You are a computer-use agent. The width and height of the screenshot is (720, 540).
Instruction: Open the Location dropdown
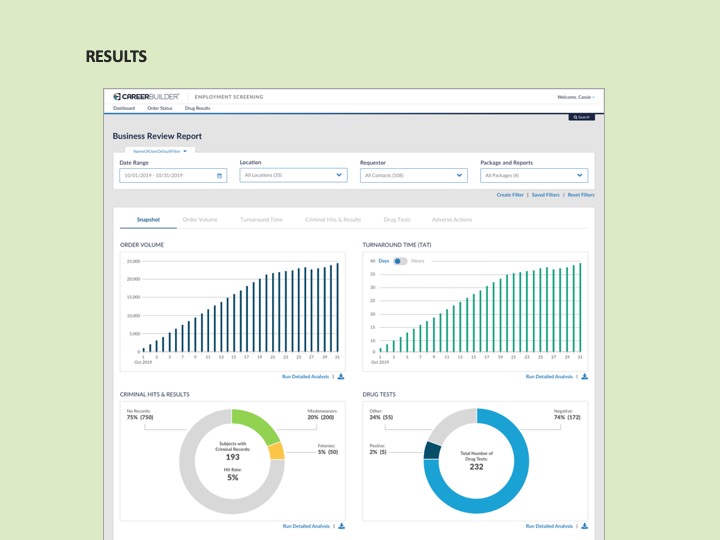pyautogui.click(x=293, y=175)
